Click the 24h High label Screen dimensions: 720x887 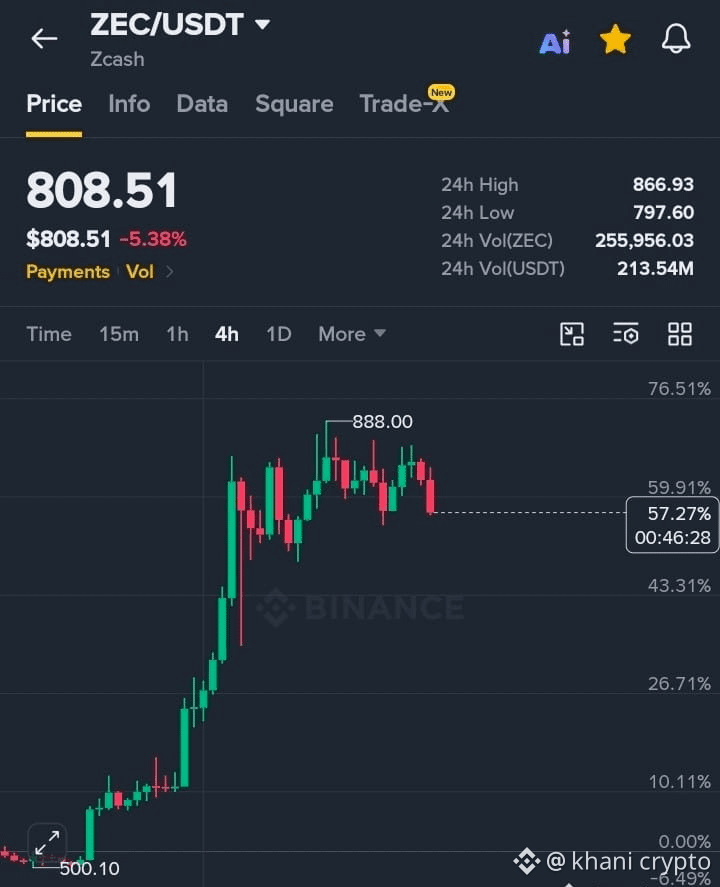tap(480, 184)
